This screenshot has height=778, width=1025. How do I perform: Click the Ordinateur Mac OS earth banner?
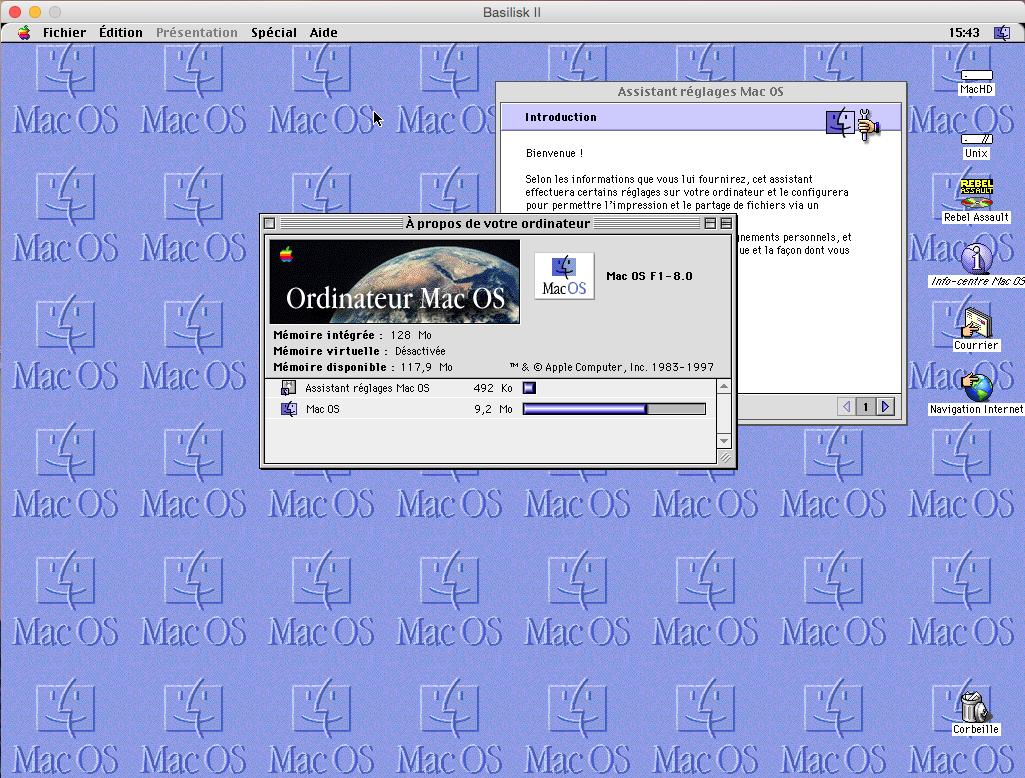395,281
